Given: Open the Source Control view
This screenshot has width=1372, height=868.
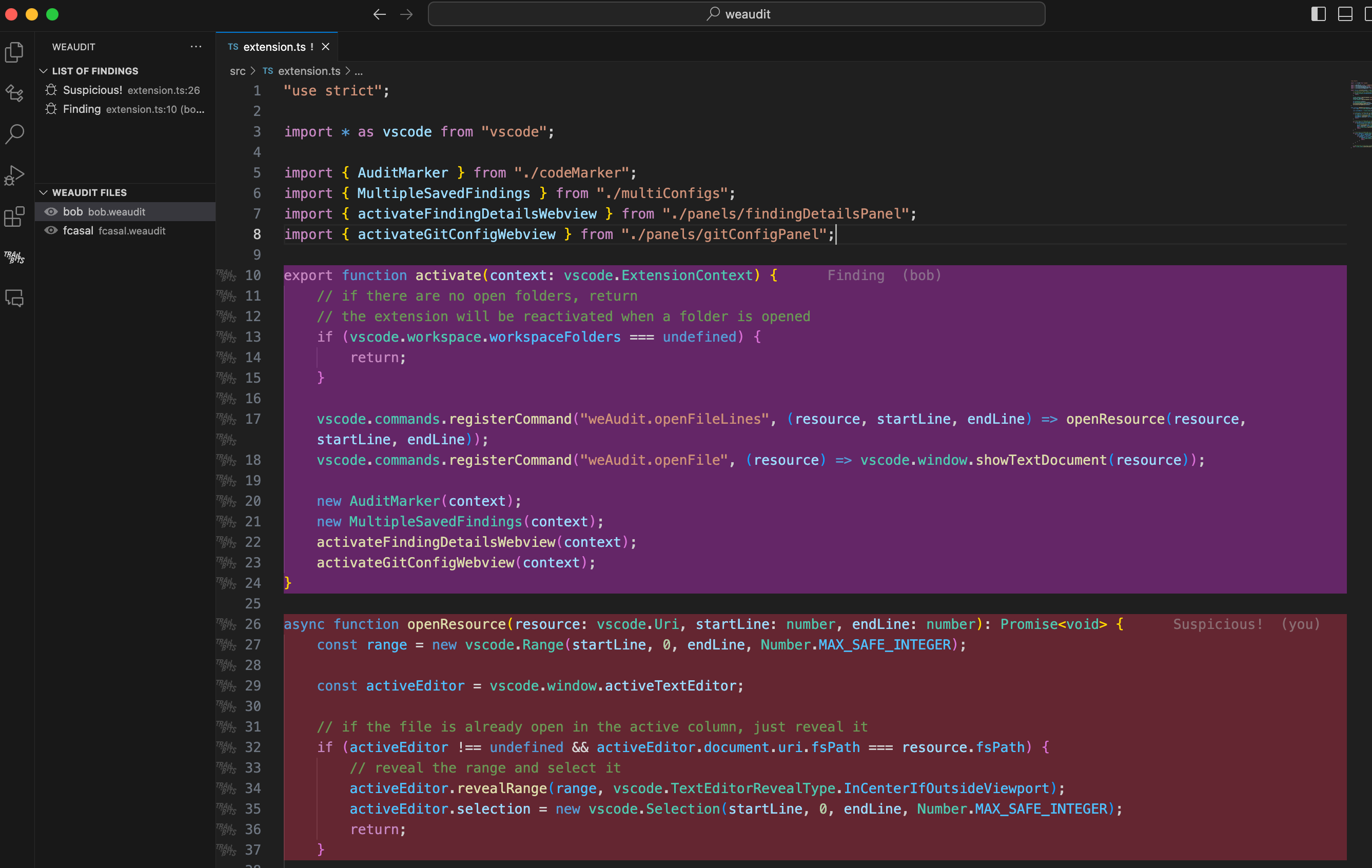Looking at the screenshot, I should point(14,93).
